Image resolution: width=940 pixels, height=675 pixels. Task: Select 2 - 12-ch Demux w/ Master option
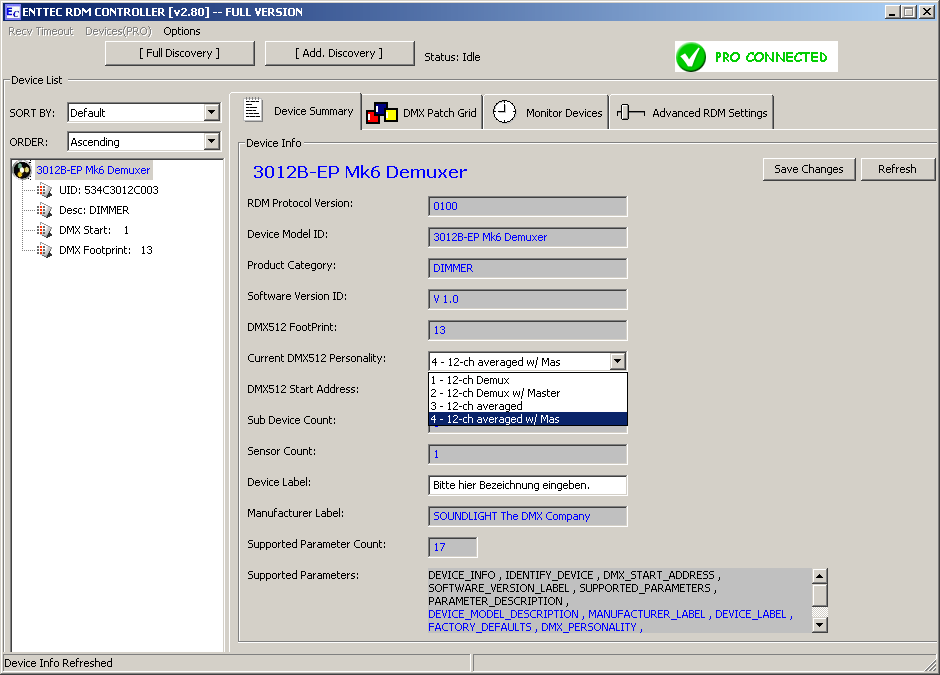click(495, 393)
